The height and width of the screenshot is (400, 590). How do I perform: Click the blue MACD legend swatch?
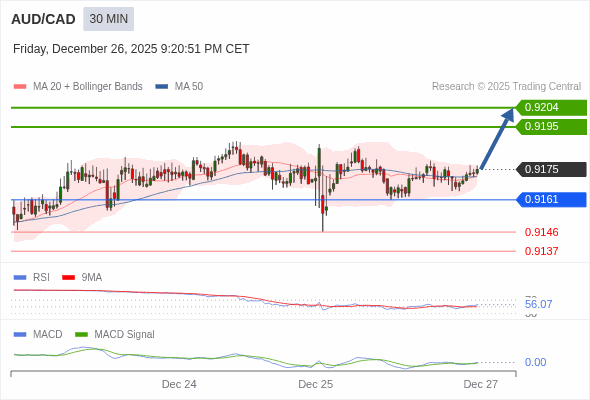[x=20, y=335]
